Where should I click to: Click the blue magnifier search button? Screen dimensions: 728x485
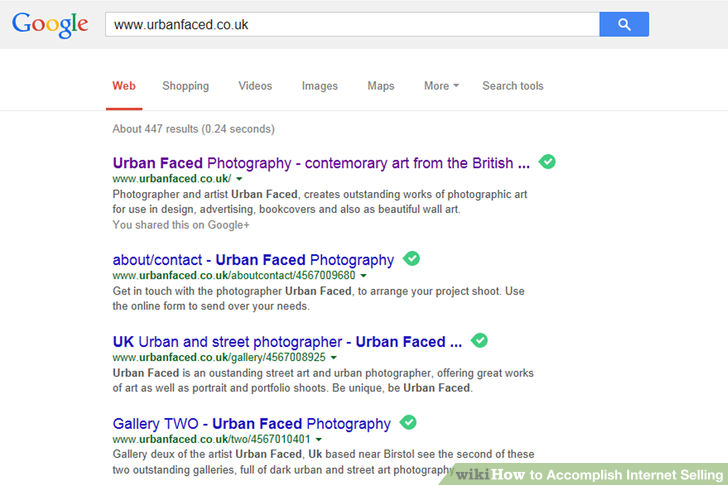point(624,24)
